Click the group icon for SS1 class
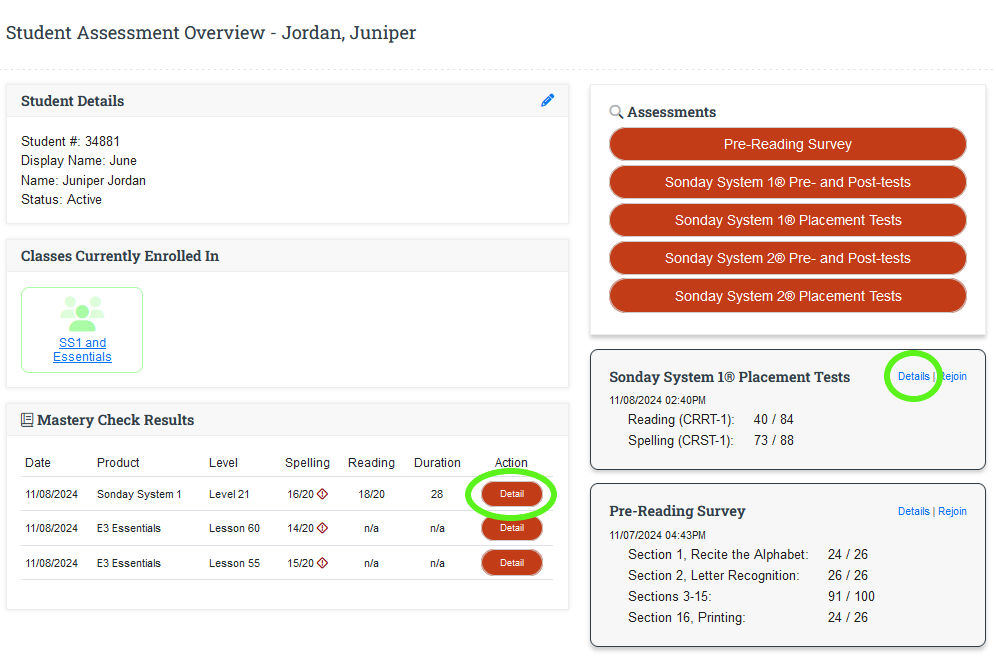The width and height of the screenshot is (996, 666). 82,314
